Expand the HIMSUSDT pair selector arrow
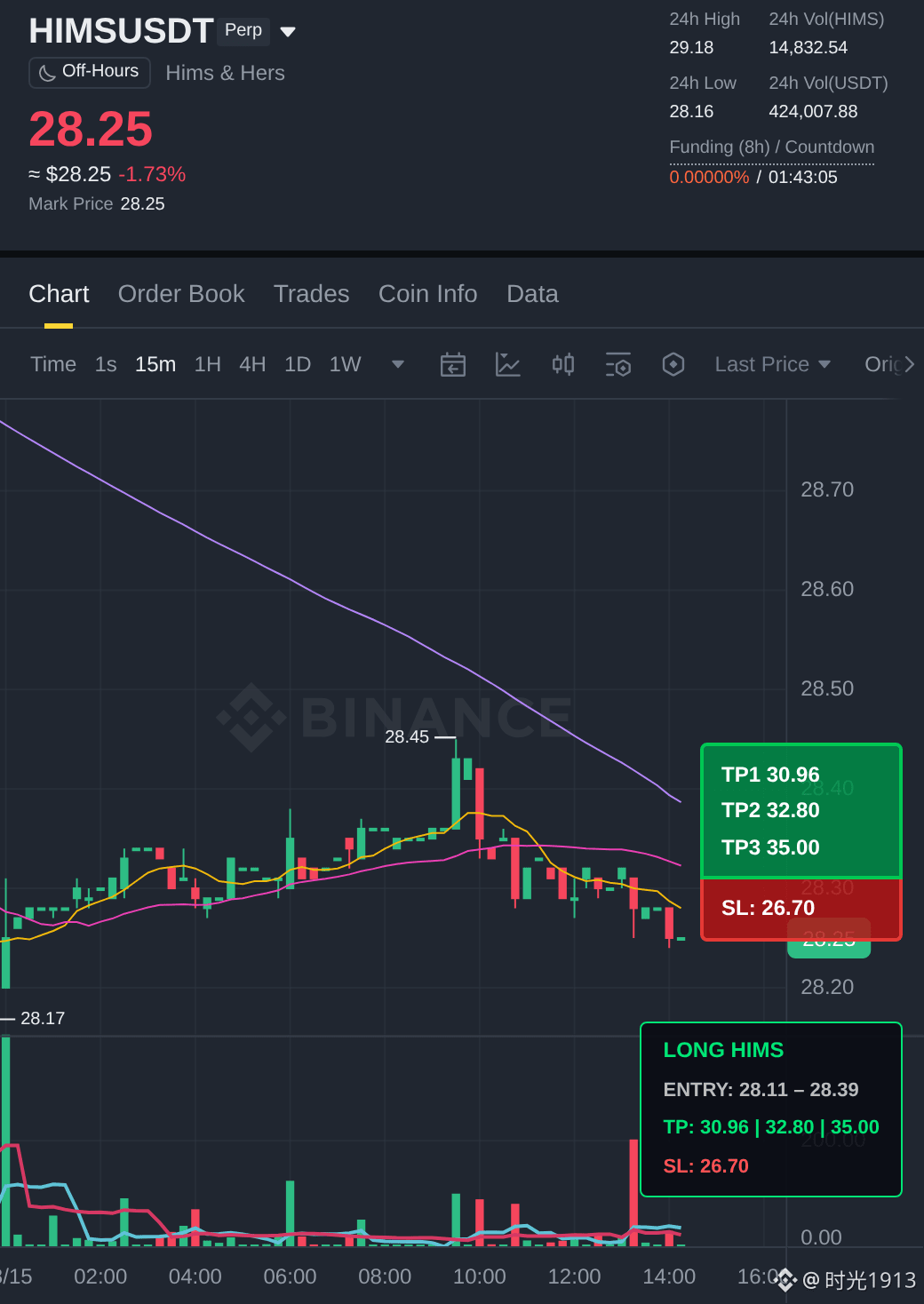 pyautogui.click(x=288, y=32)
